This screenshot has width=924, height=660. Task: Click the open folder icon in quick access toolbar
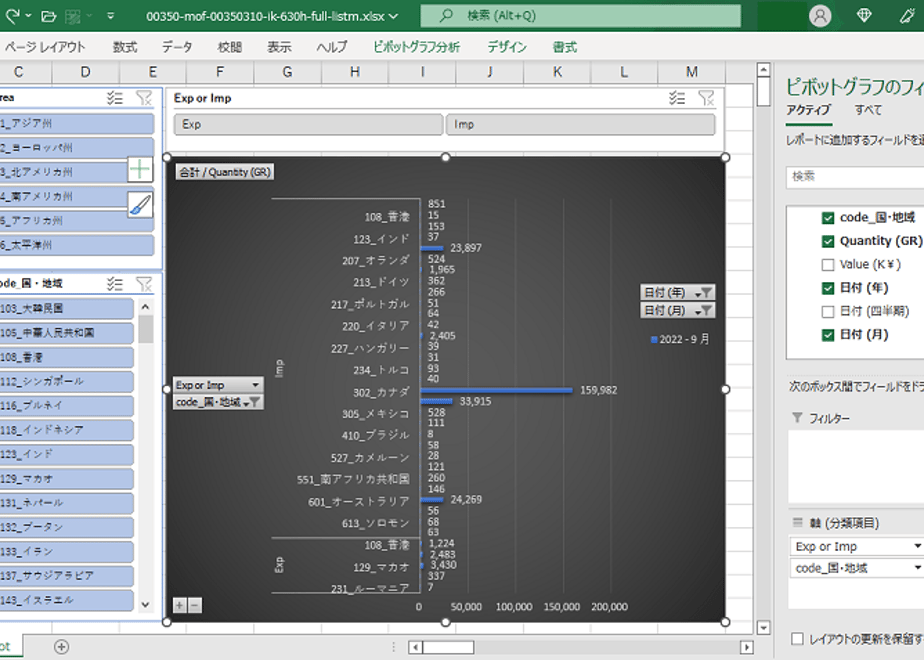(49, 16)
